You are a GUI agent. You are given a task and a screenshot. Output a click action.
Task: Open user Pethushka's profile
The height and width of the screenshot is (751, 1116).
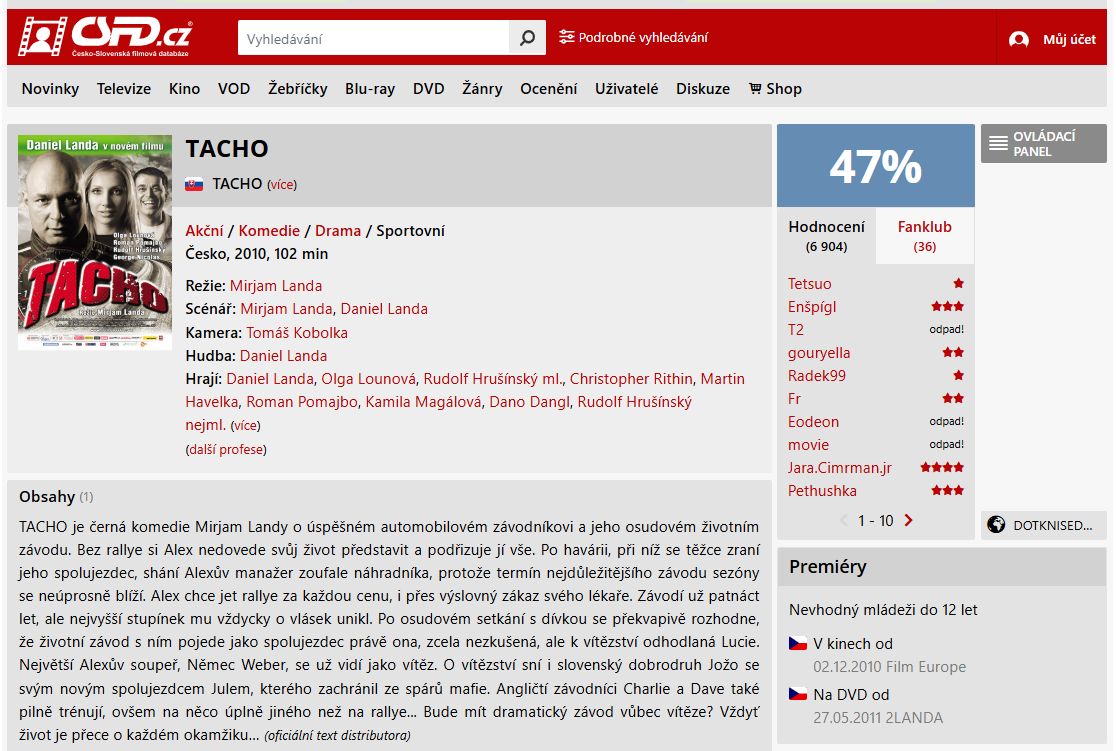click(822, 490)
